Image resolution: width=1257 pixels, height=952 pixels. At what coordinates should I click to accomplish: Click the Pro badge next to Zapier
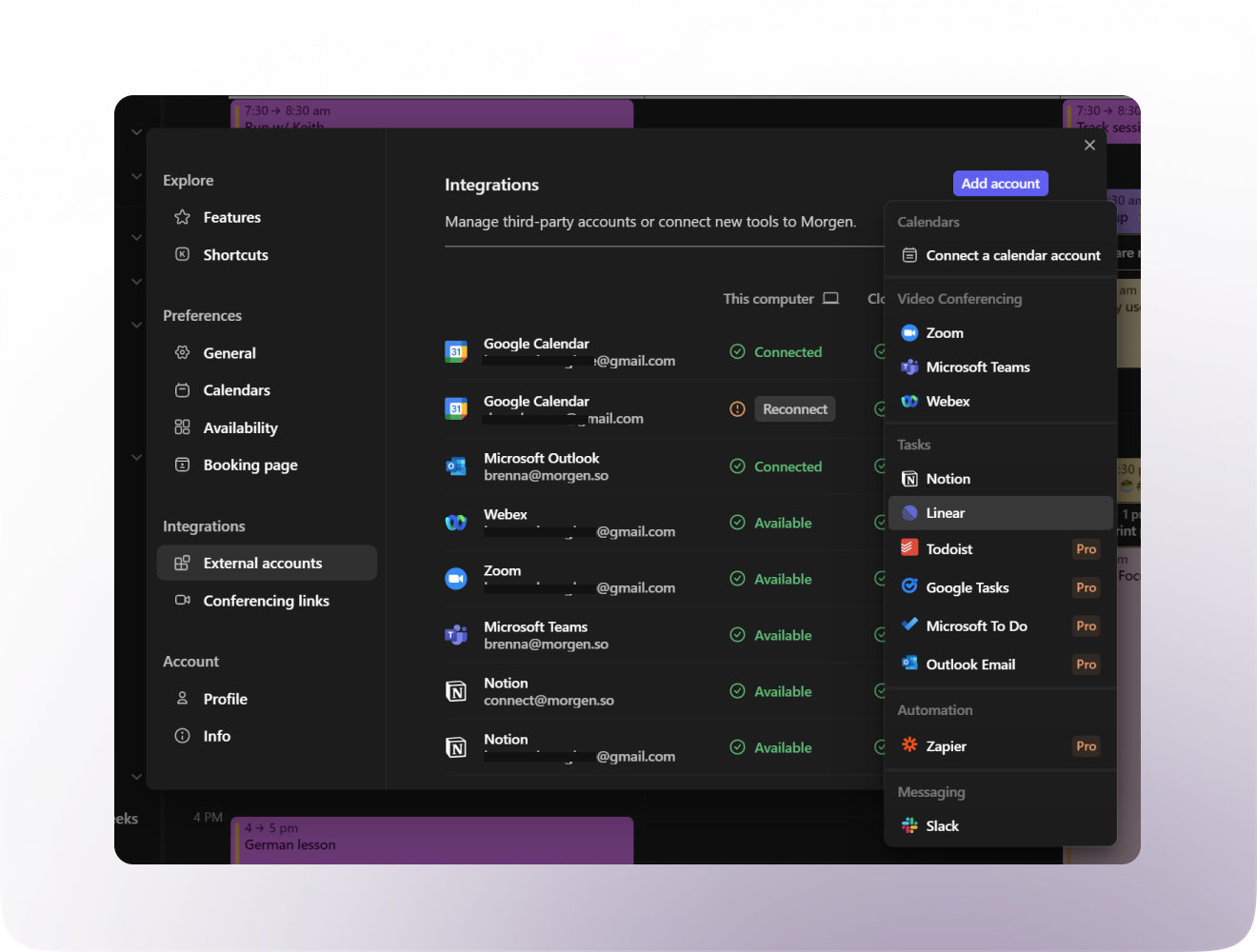(x=1086, y=745)
